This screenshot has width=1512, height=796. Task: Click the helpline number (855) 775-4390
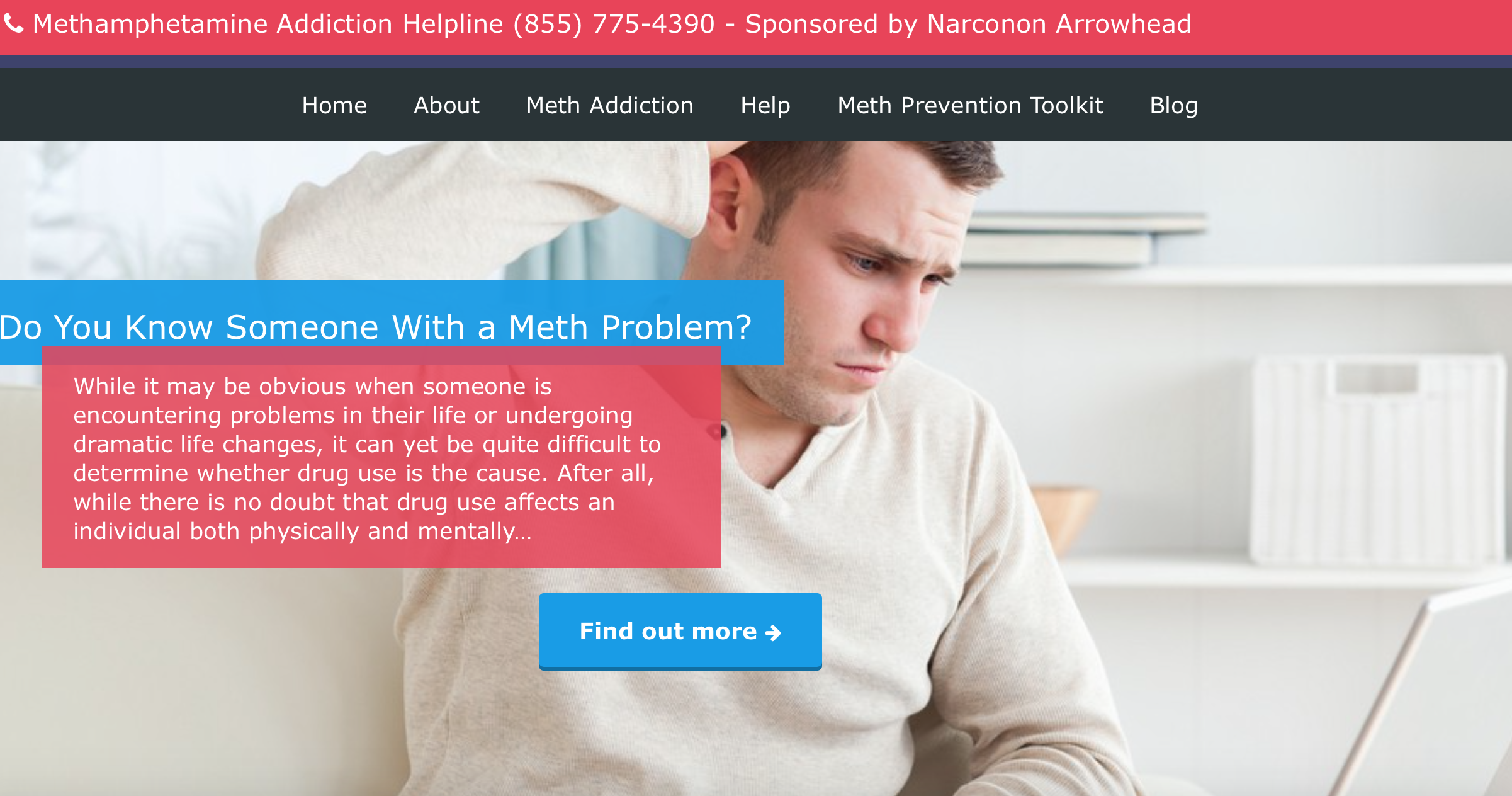tap(614, 24)
